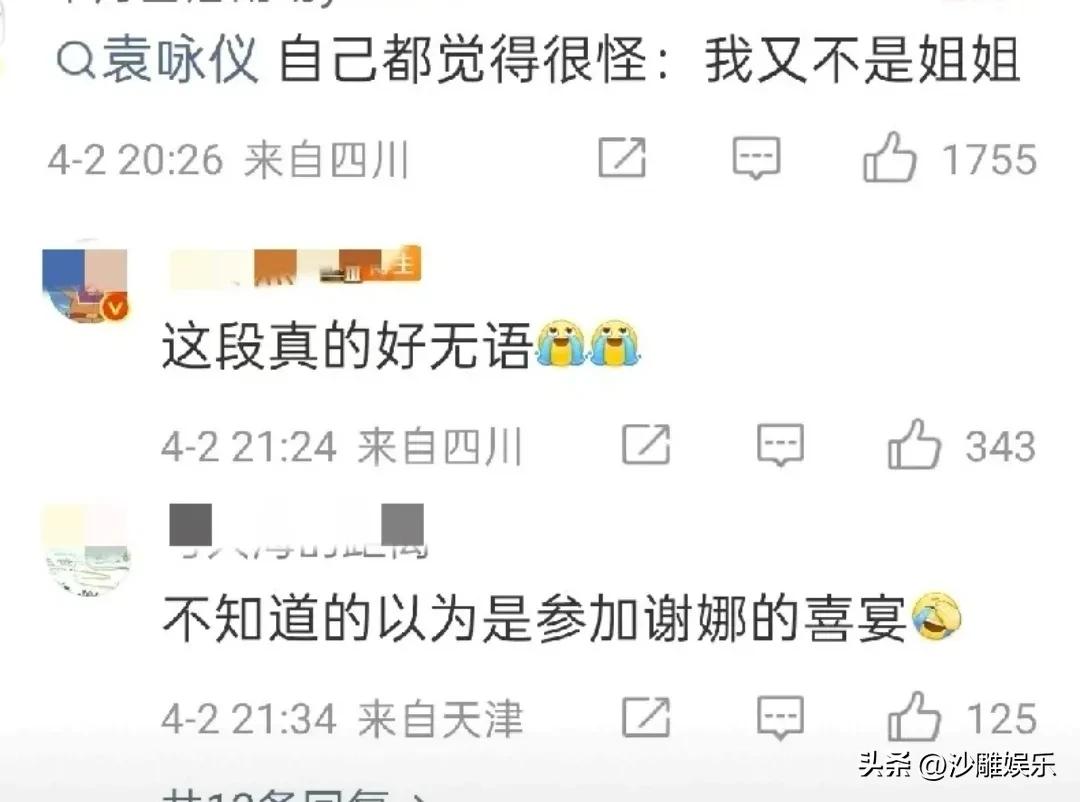Reply to the 这段真的好无语 comment
Screen dimensions: 1080x802
pos(780,445)
